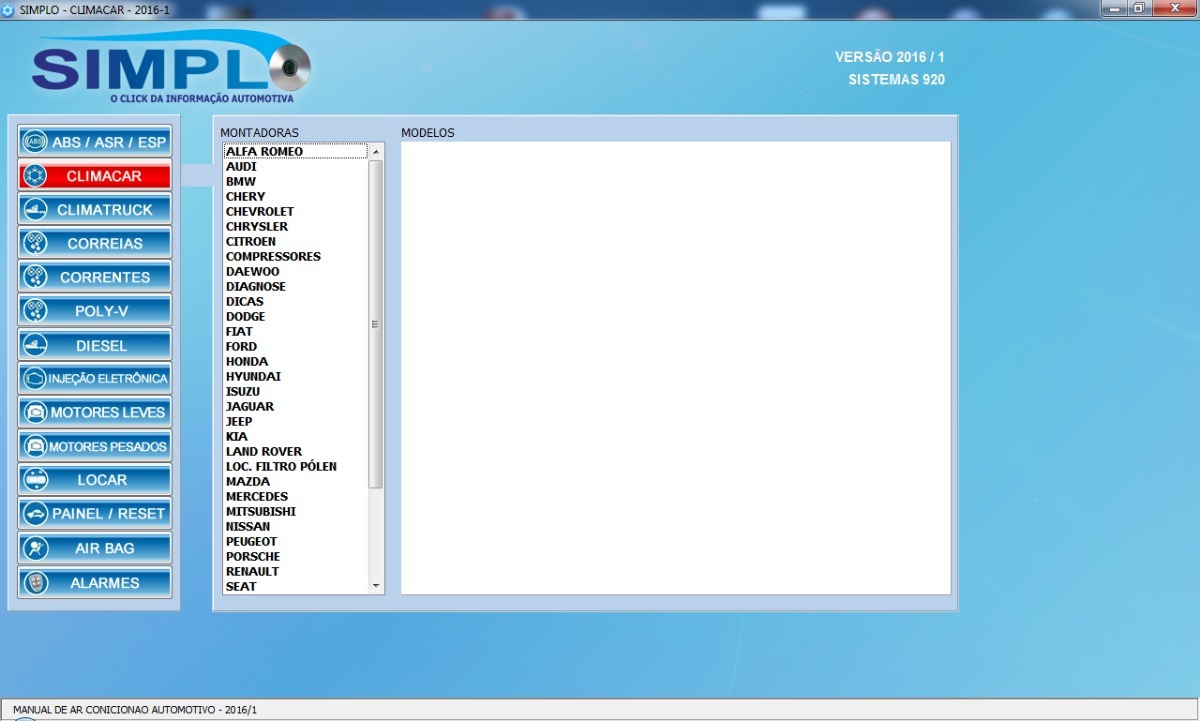Select SEAT from the list

[x=295, y=586]
